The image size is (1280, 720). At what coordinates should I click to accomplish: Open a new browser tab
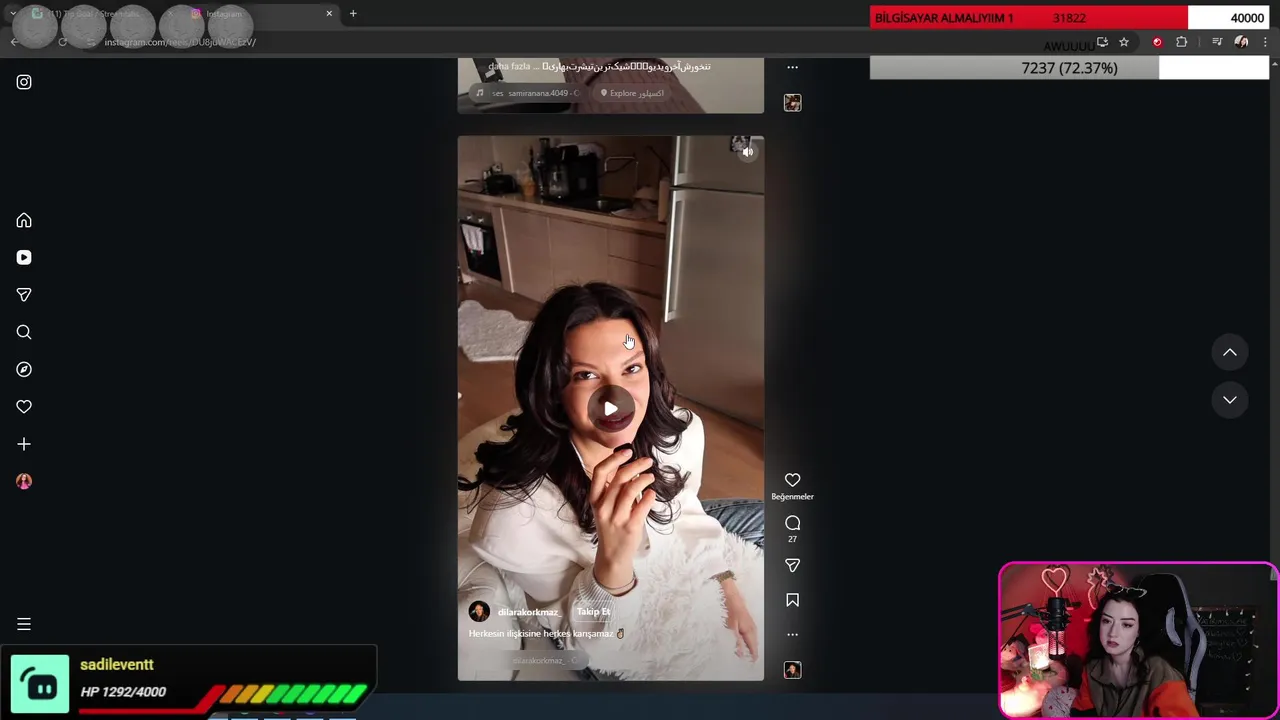click(x=353, y=14)
